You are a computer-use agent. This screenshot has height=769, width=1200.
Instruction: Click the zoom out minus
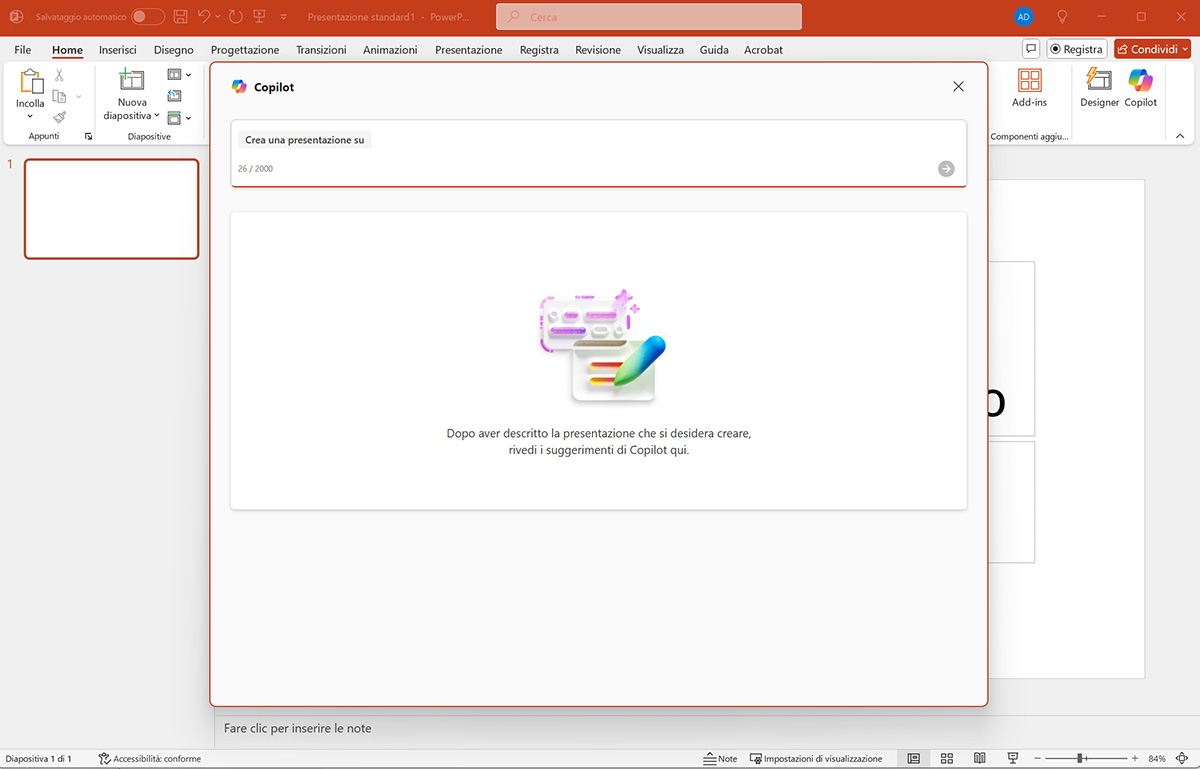point(1038,759)
